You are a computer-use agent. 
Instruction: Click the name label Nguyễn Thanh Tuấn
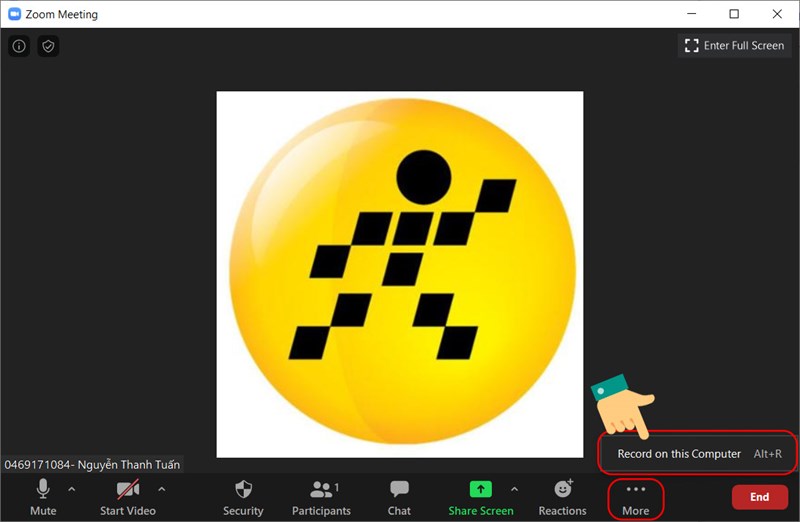click(x=92, y=464)
